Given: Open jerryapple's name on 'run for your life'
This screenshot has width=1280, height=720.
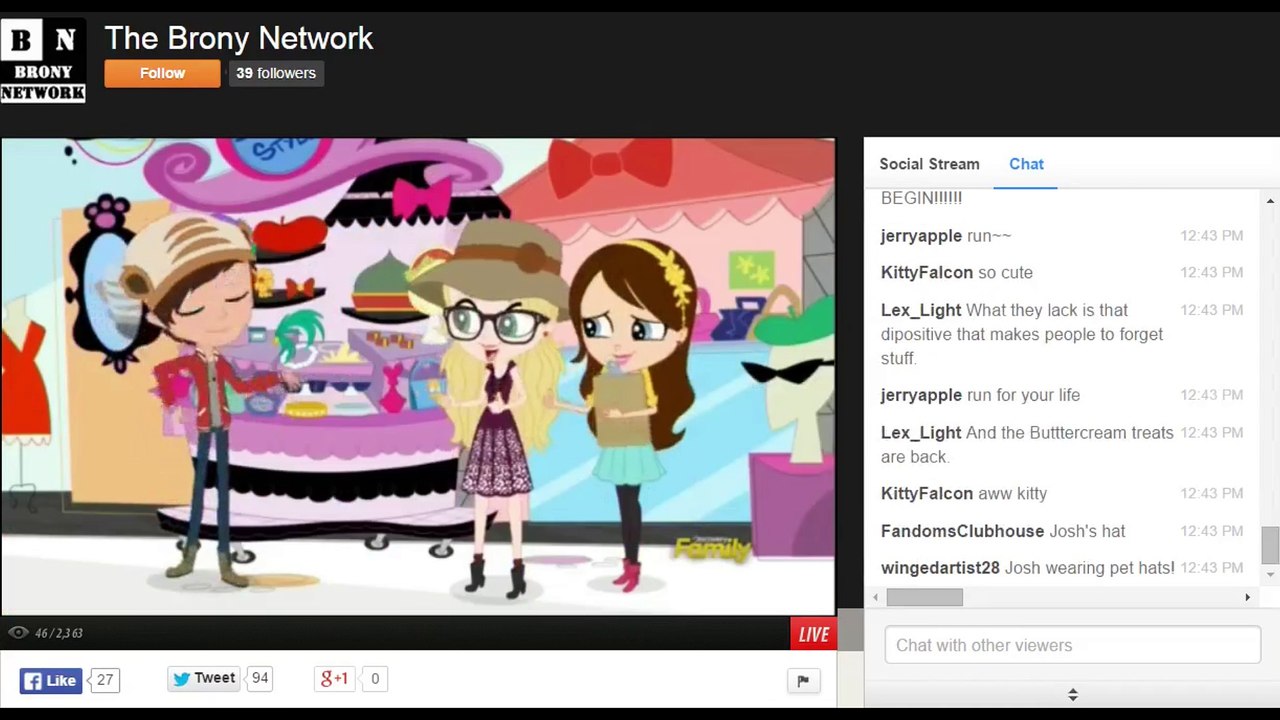Looking at the screenshot, I should click(921, 395).
